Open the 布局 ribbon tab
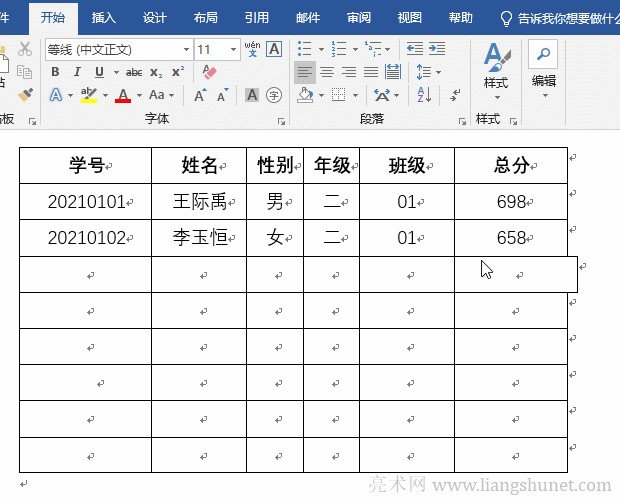 coord(205,17)
